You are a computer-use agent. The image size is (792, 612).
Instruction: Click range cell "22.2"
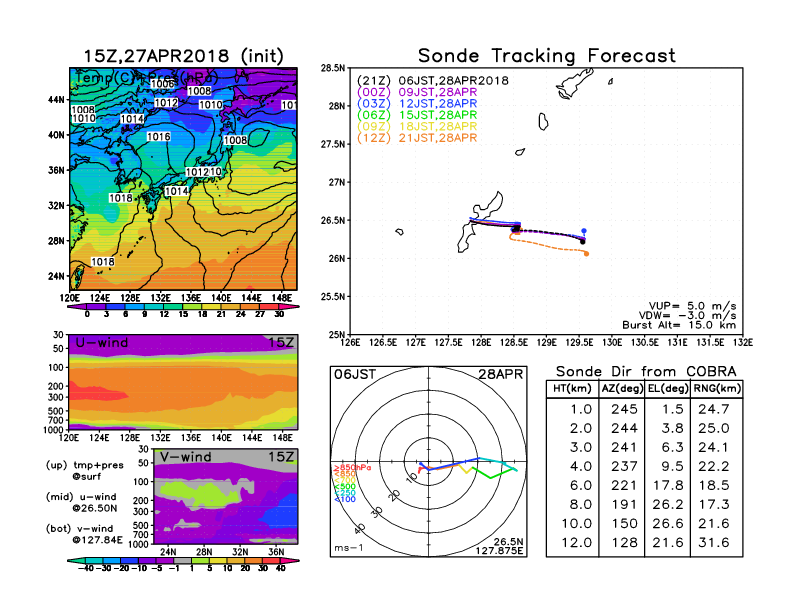[x=714, y=466]
